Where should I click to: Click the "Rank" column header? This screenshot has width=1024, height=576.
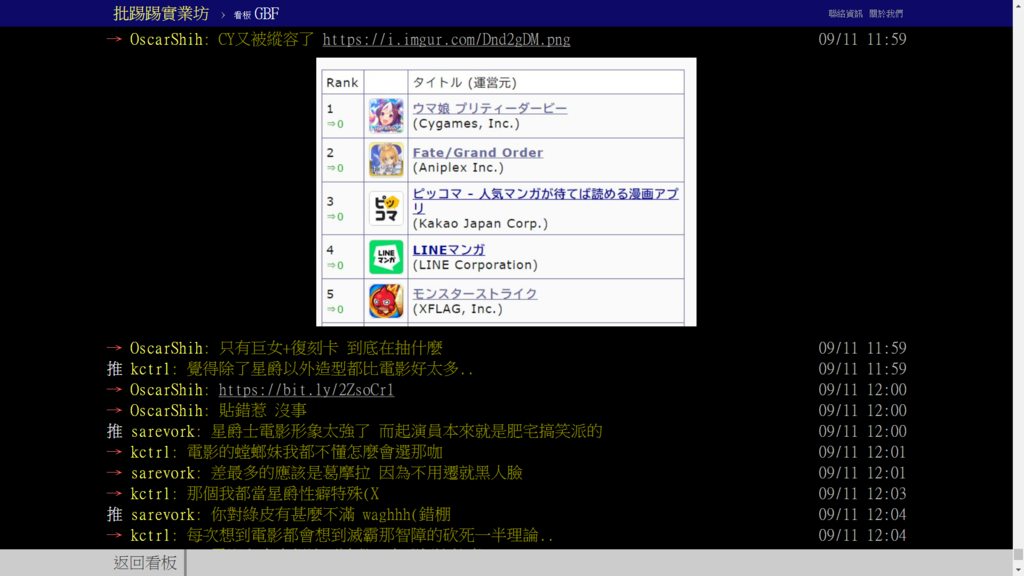342,82
